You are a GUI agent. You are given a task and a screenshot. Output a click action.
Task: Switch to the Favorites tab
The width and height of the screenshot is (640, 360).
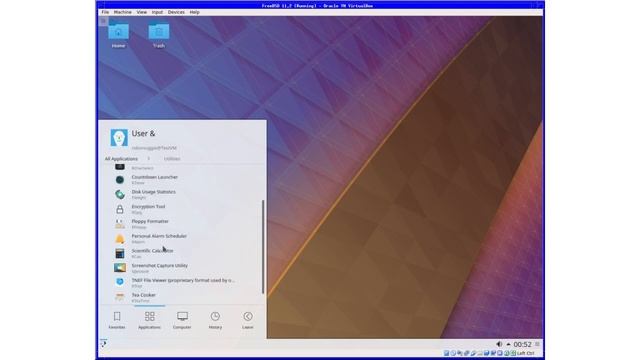(x=117, y=320)
